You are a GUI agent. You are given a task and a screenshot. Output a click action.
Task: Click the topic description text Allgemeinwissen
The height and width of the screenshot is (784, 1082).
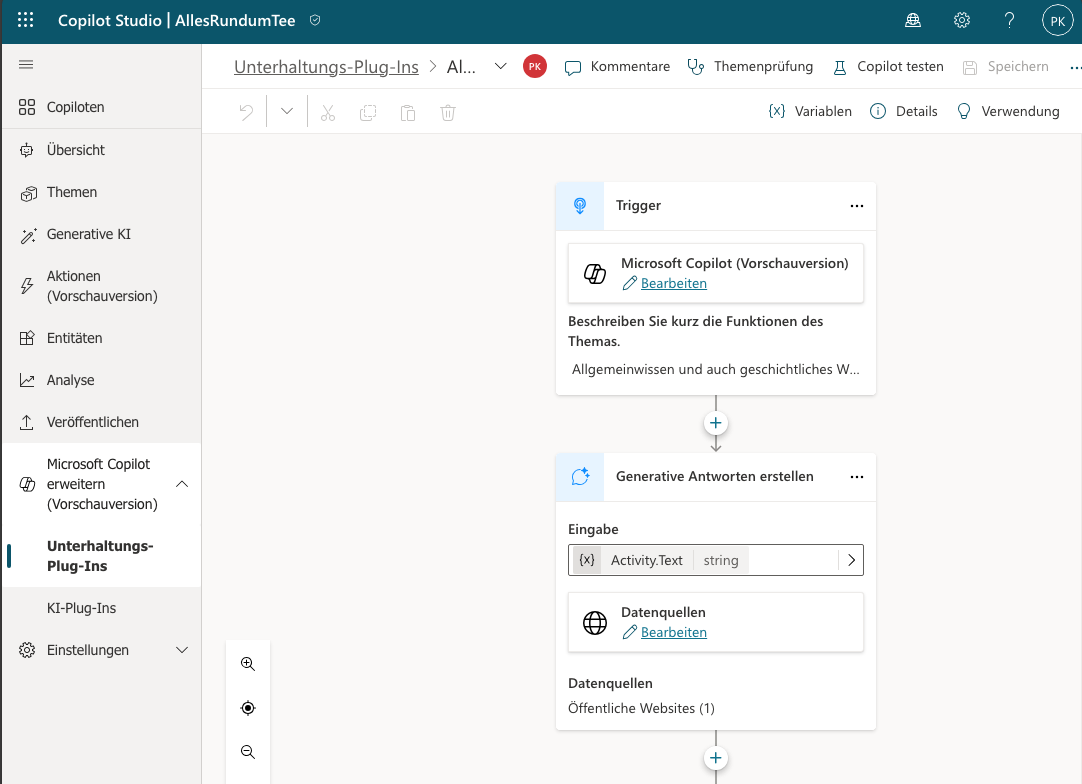coord(716,370)
